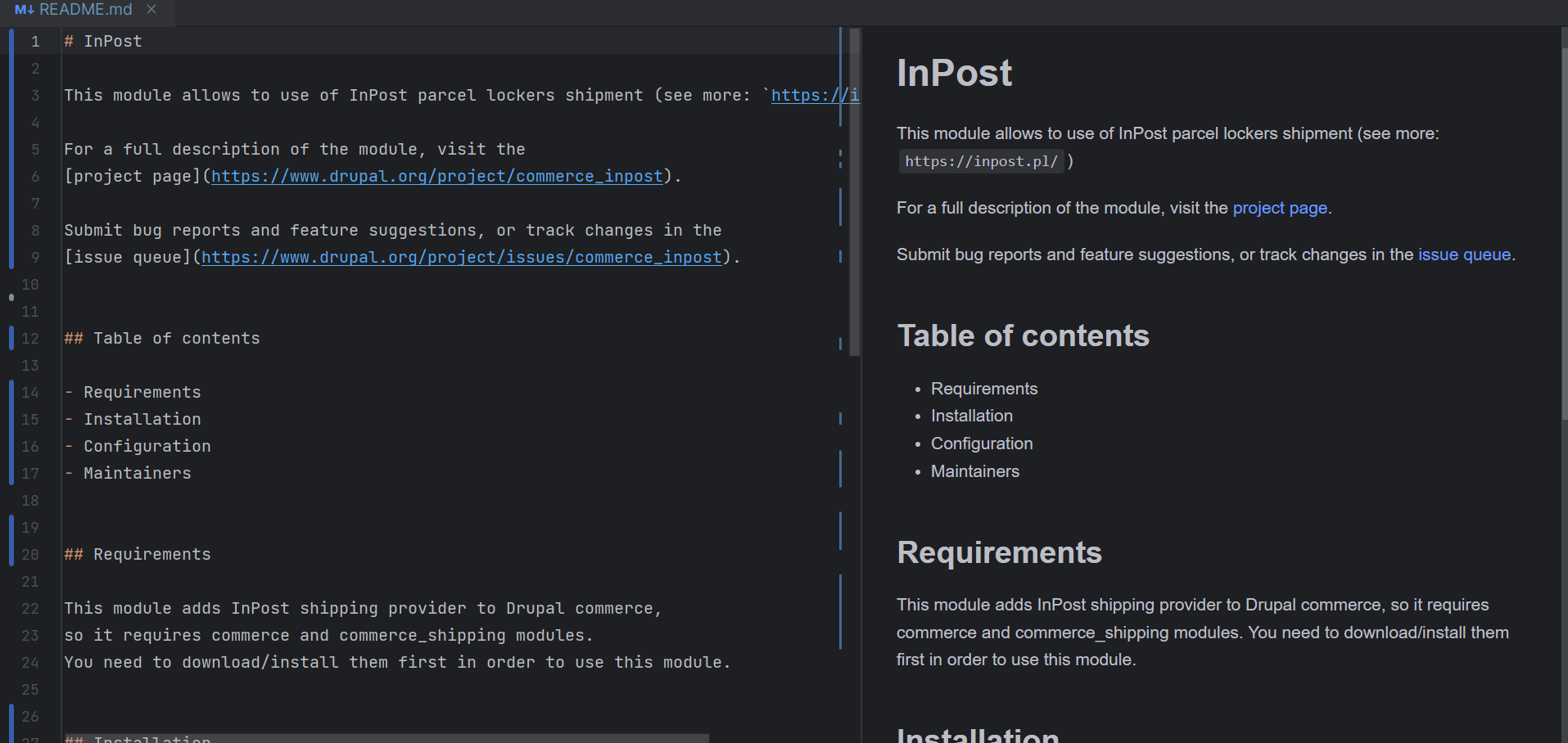Click the https://inpost.pl/ code text in preview

981,161
